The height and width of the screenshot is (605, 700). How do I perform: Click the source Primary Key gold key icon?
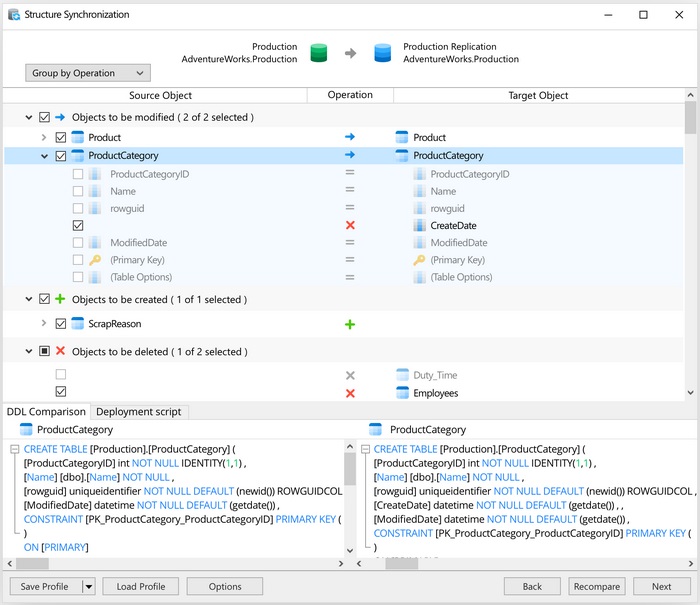(x=95, y=260)
